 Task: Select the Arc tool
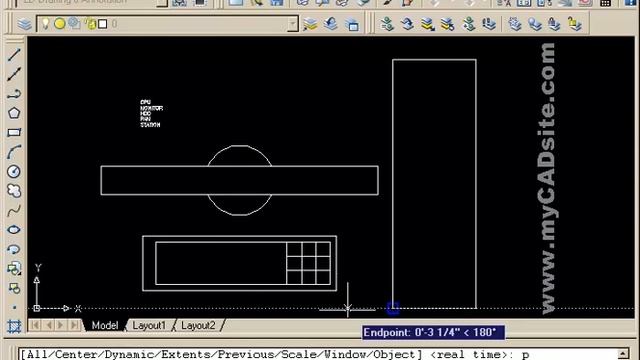pyautogui.click(x=14, y=152)
